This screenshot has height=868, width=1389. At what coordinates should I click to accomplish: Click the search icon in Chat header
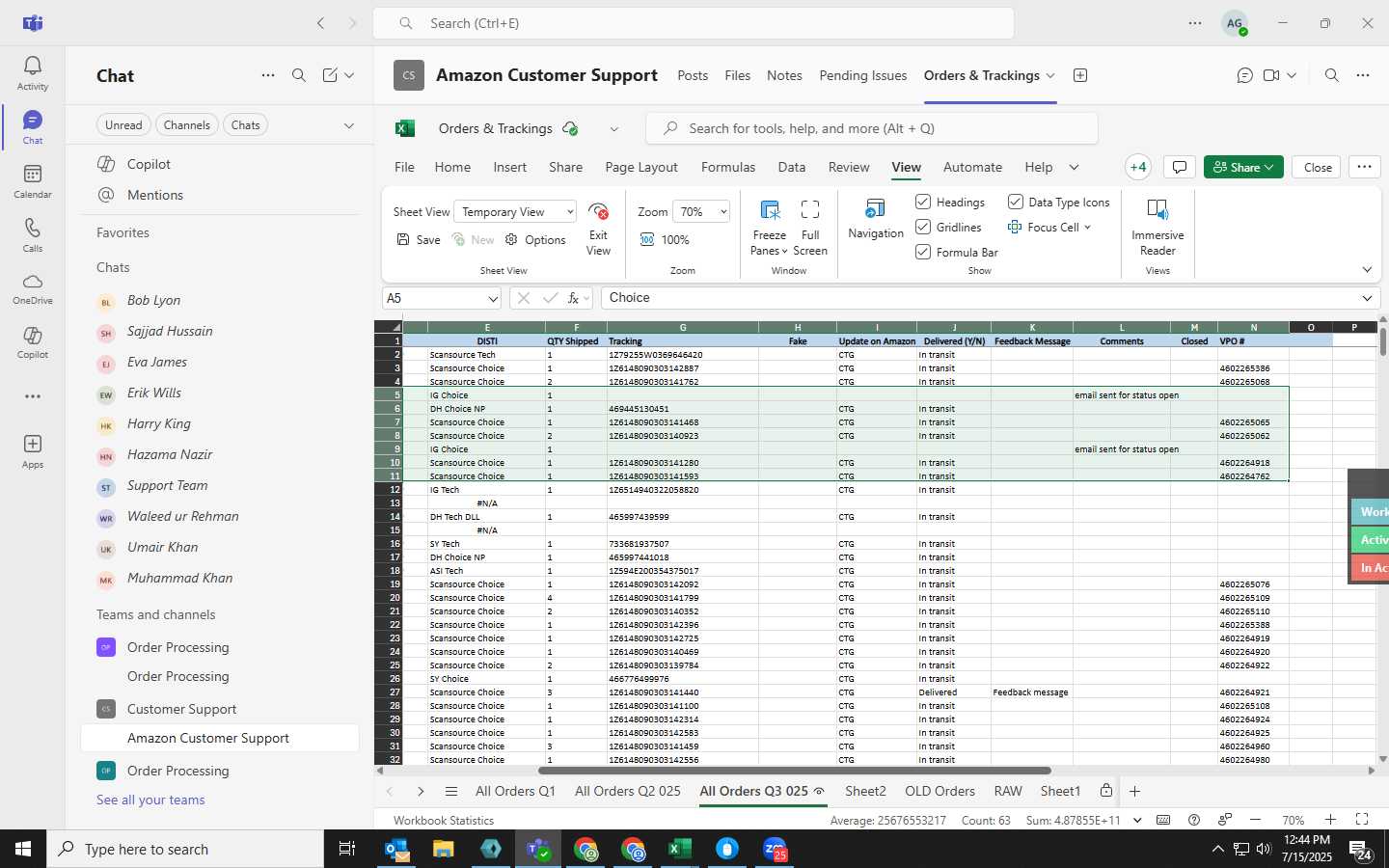[299, 75]
